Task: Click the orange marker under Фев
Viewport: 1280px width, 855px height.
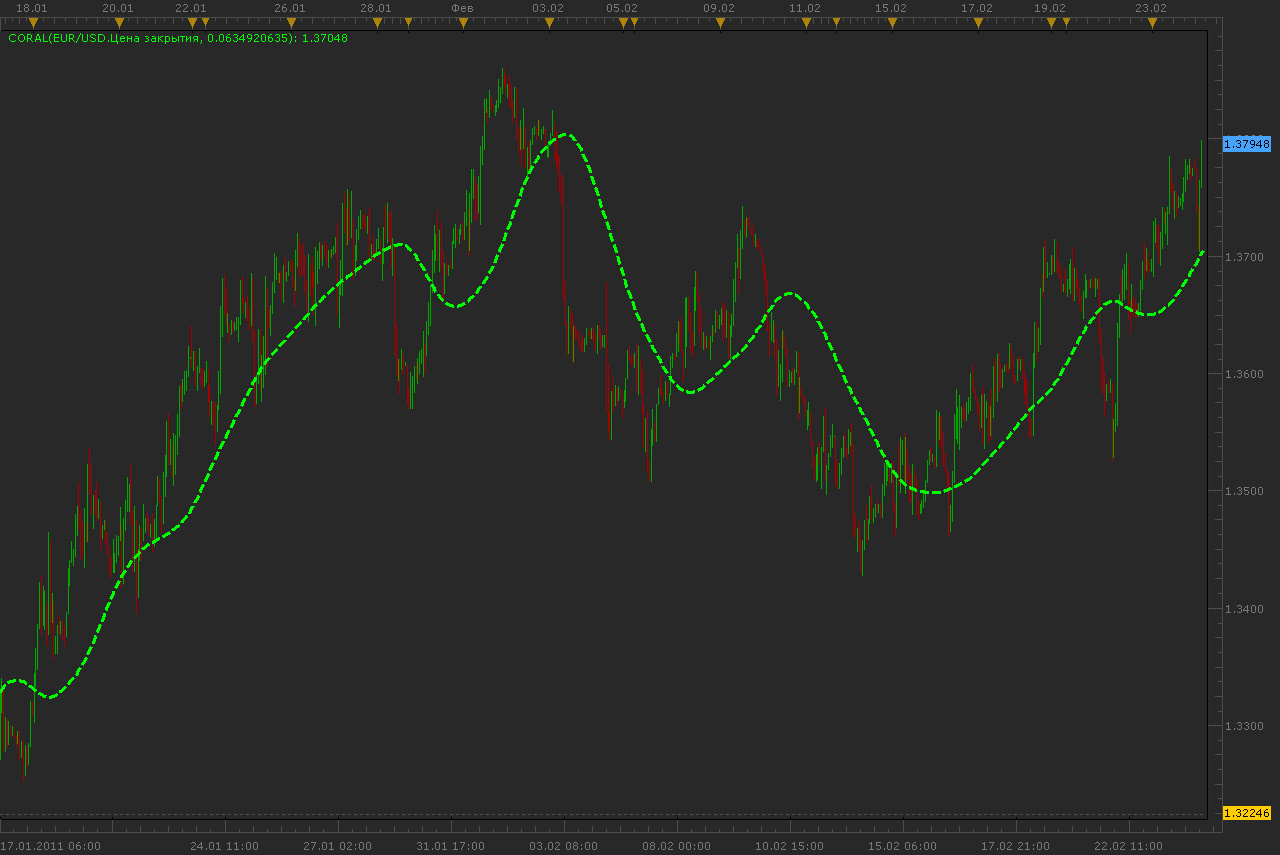Action: [462, 21]
